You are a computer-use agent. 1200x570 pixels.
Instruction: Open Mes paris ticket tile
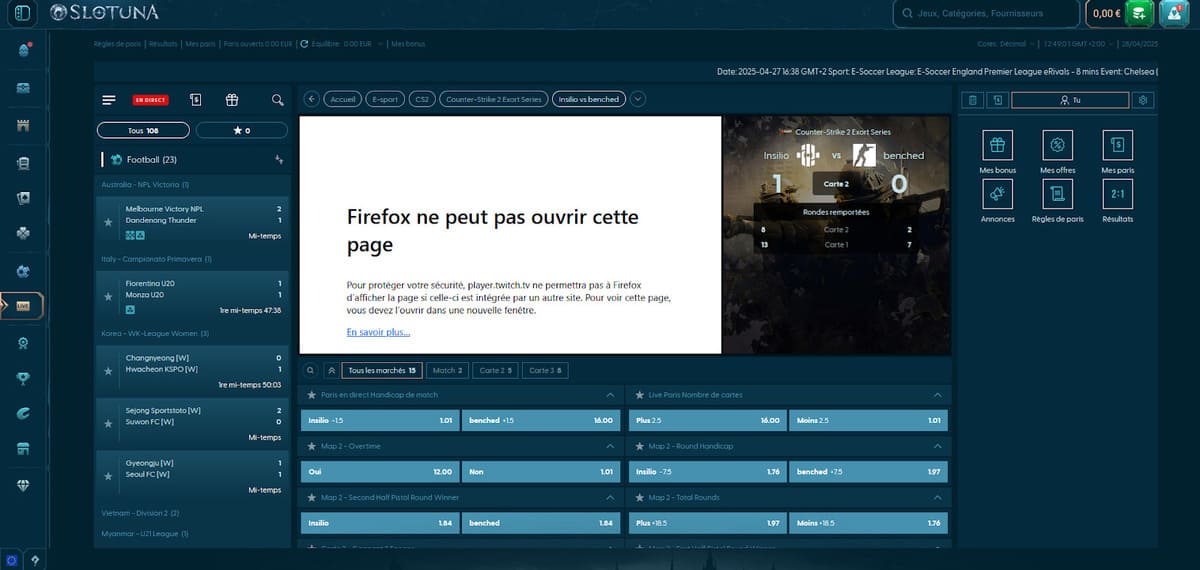coord(1117,146)
